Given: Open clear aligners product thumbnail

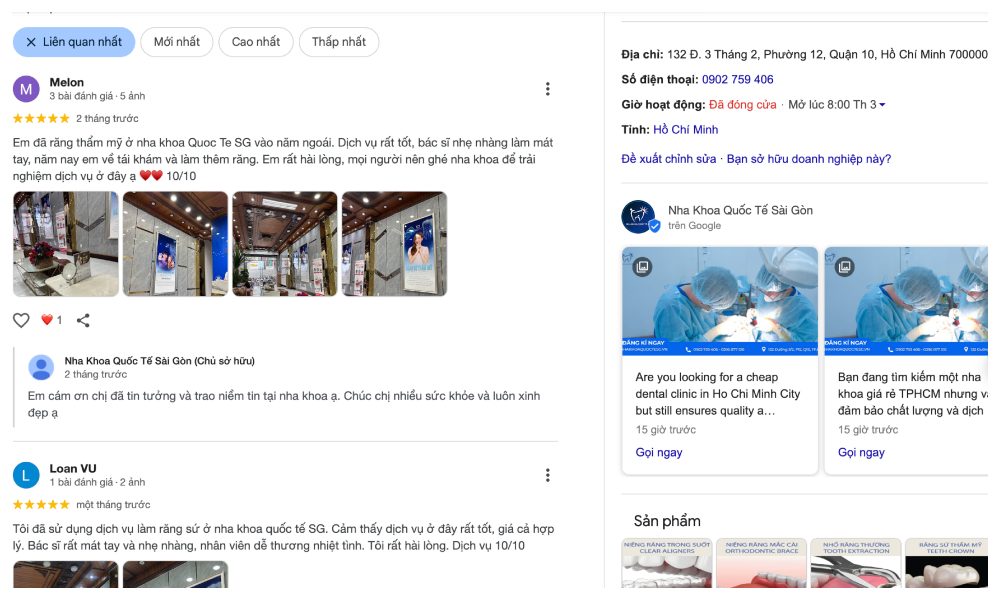Looking at the screenshot, I should (x=666, y=563).
